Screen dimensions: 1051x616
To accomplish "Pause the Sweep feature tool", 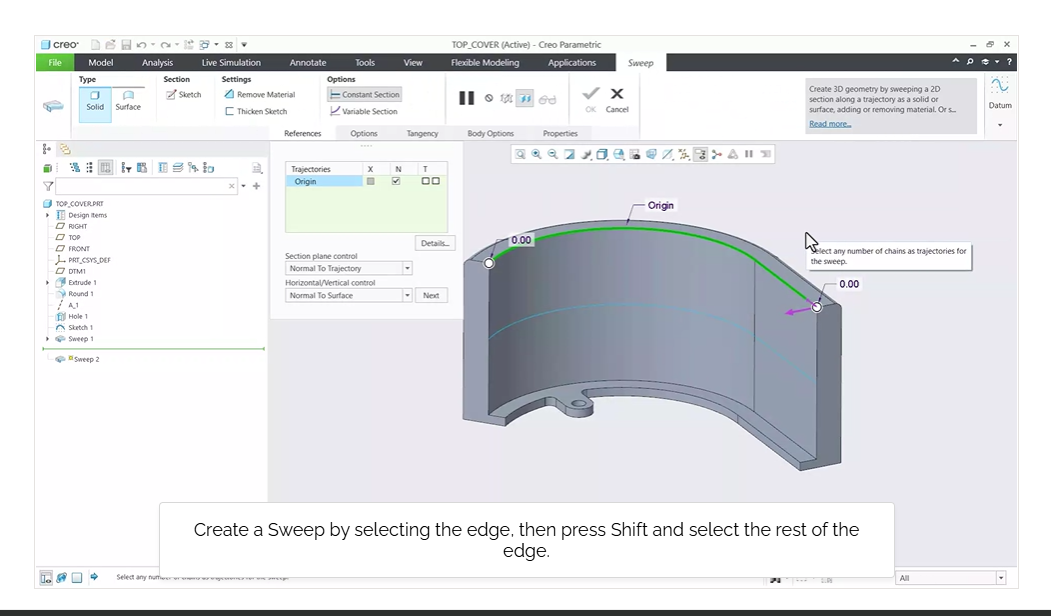I will click(466, 98).
